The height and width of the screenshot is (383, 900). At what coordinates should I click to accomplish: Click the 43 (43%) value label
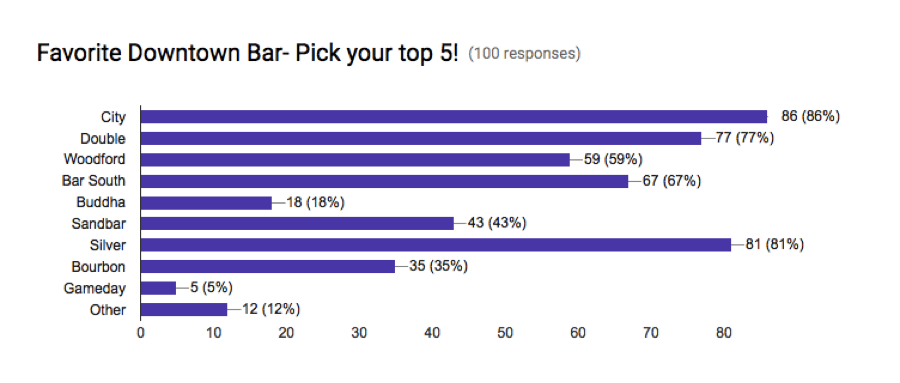point(497,224)
